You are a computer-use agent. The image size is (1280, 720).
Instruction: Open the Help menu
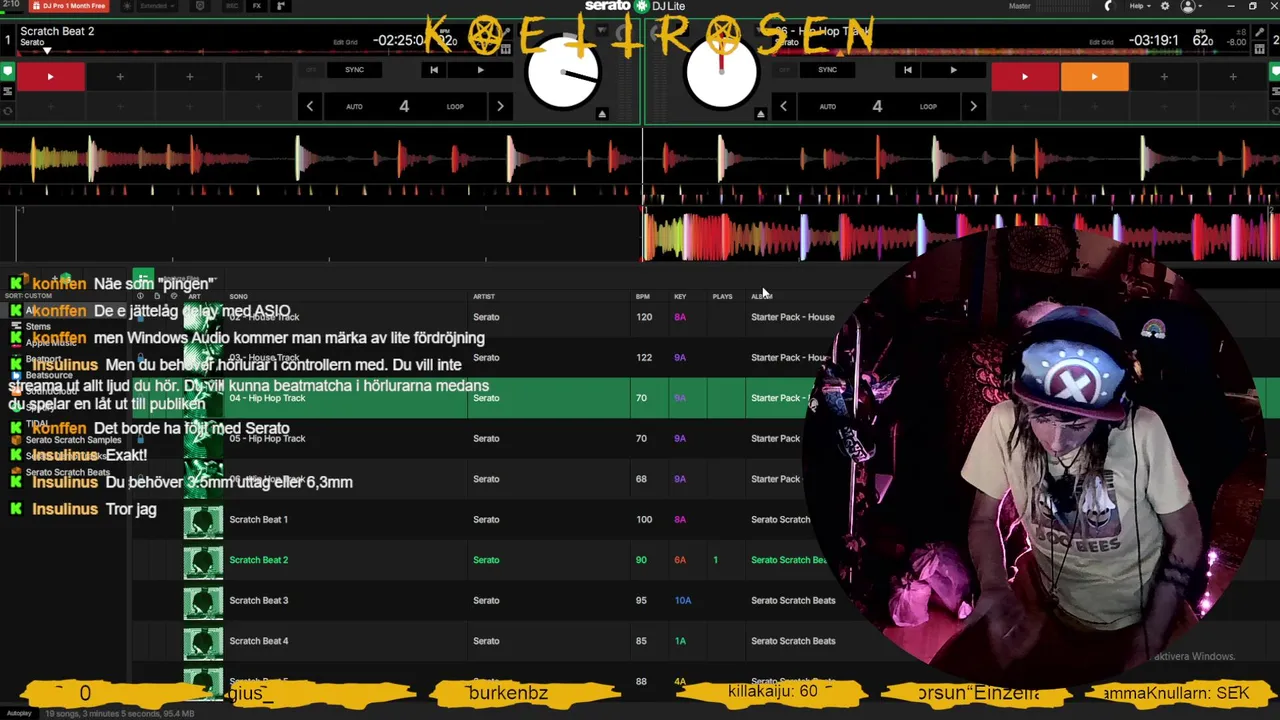(x=1139, y=6)
